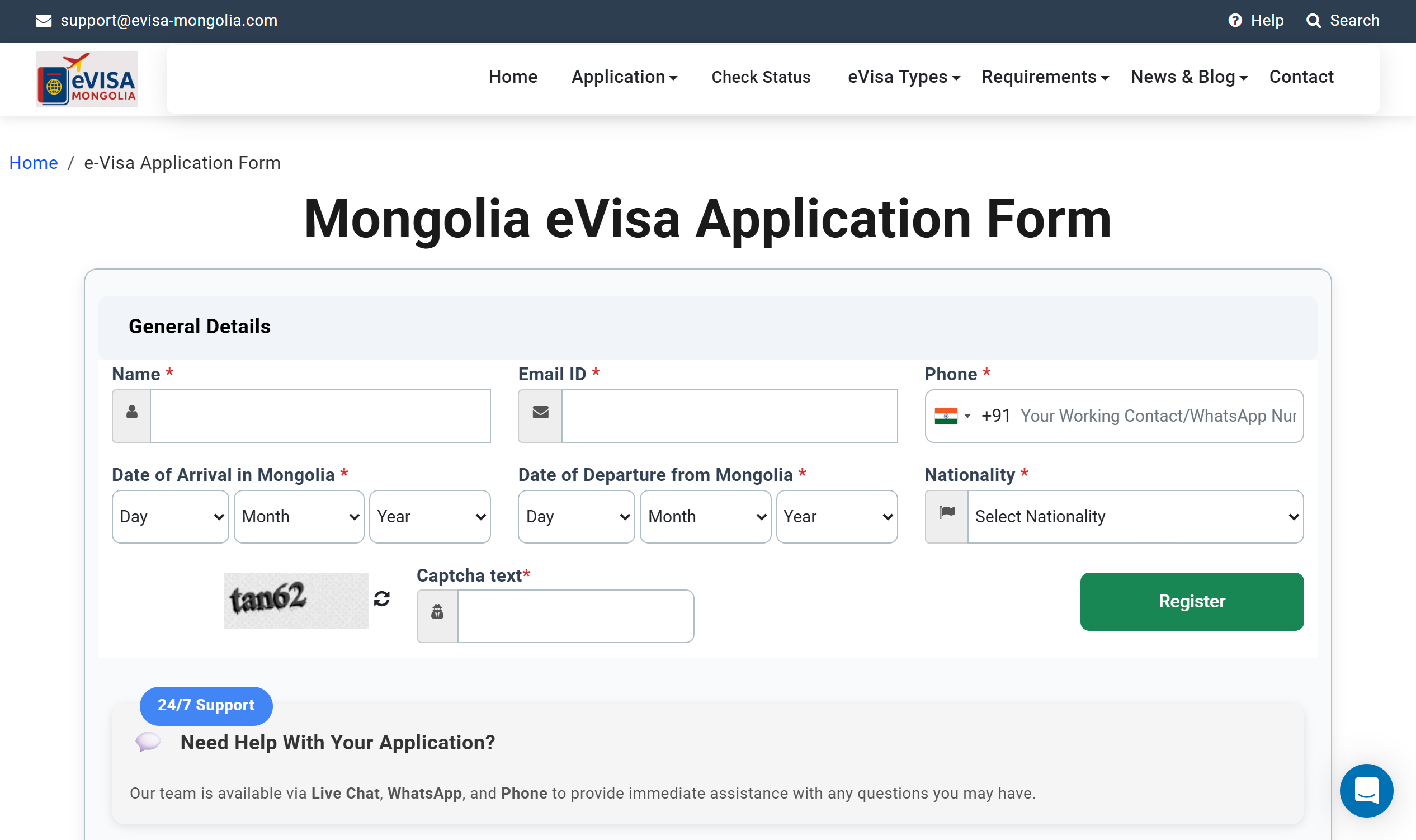The width and height of the screenshot is (1416, 840).
Task: Open the arrival Month dropdown
Action: [x=299, y=517]
